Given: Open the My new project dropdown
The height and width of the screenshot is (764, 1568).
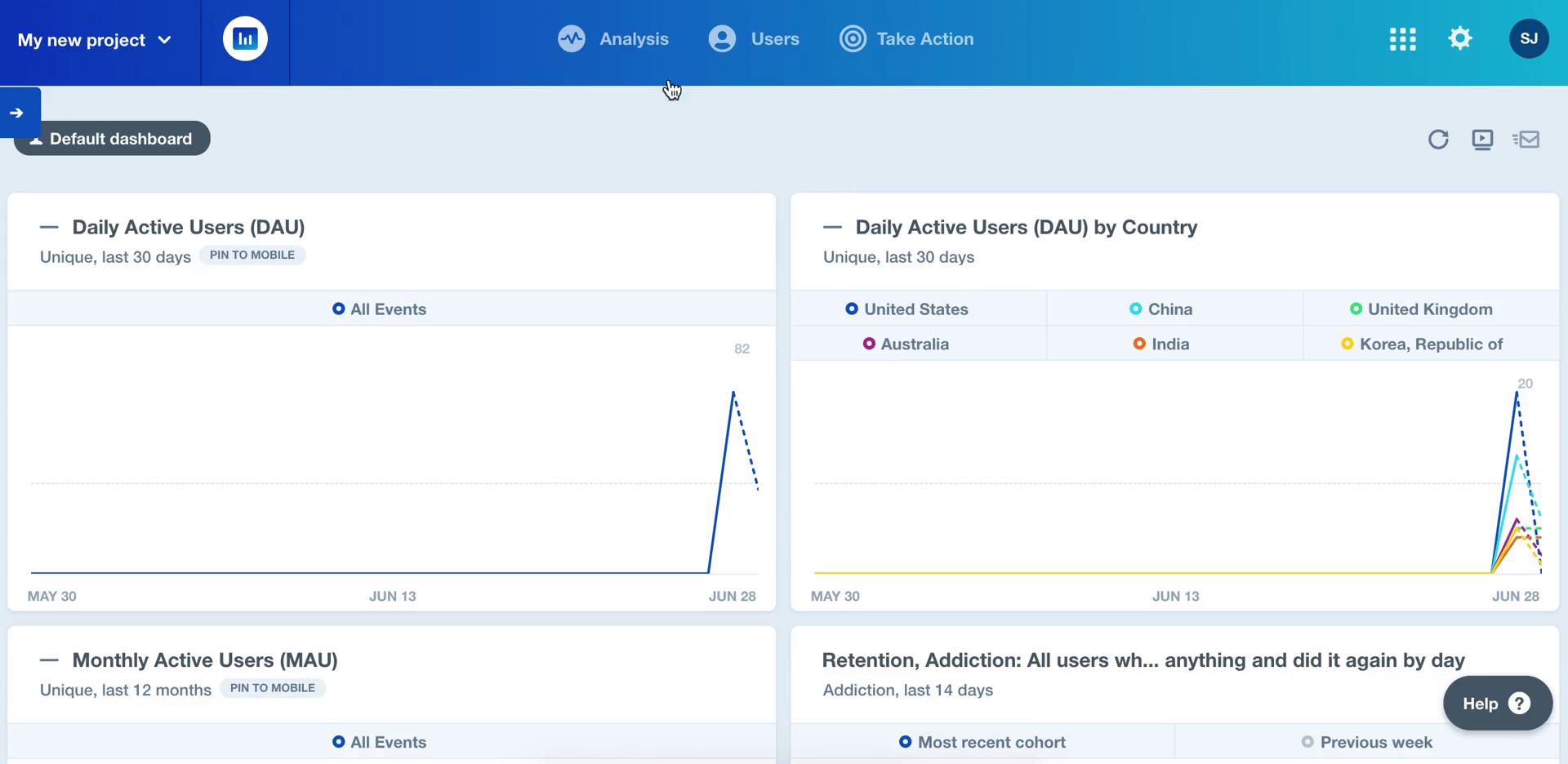Looking at the screenshot, I should pos(95,40).
